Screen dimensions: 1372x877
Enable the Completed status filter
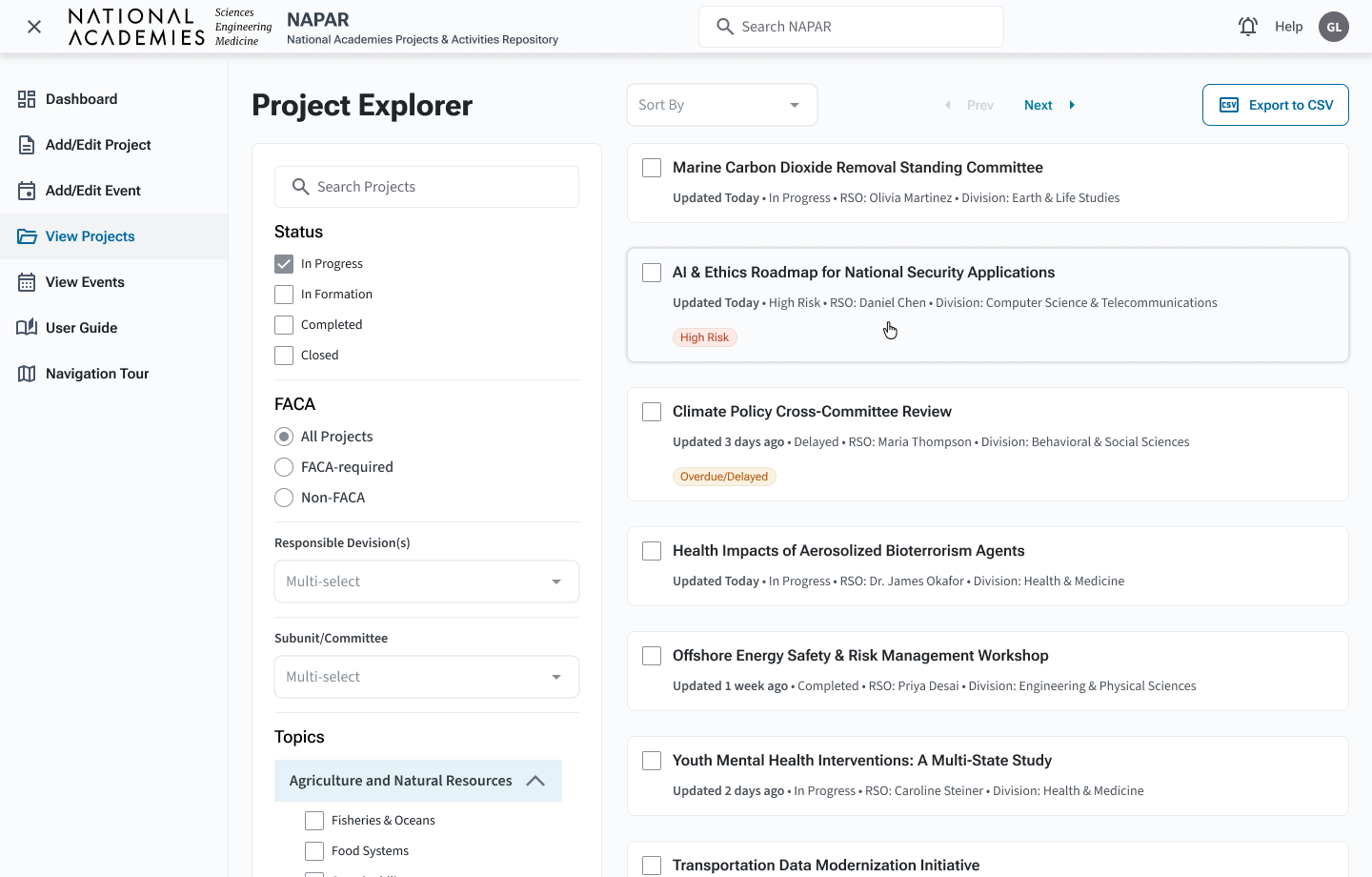point(283,324)
